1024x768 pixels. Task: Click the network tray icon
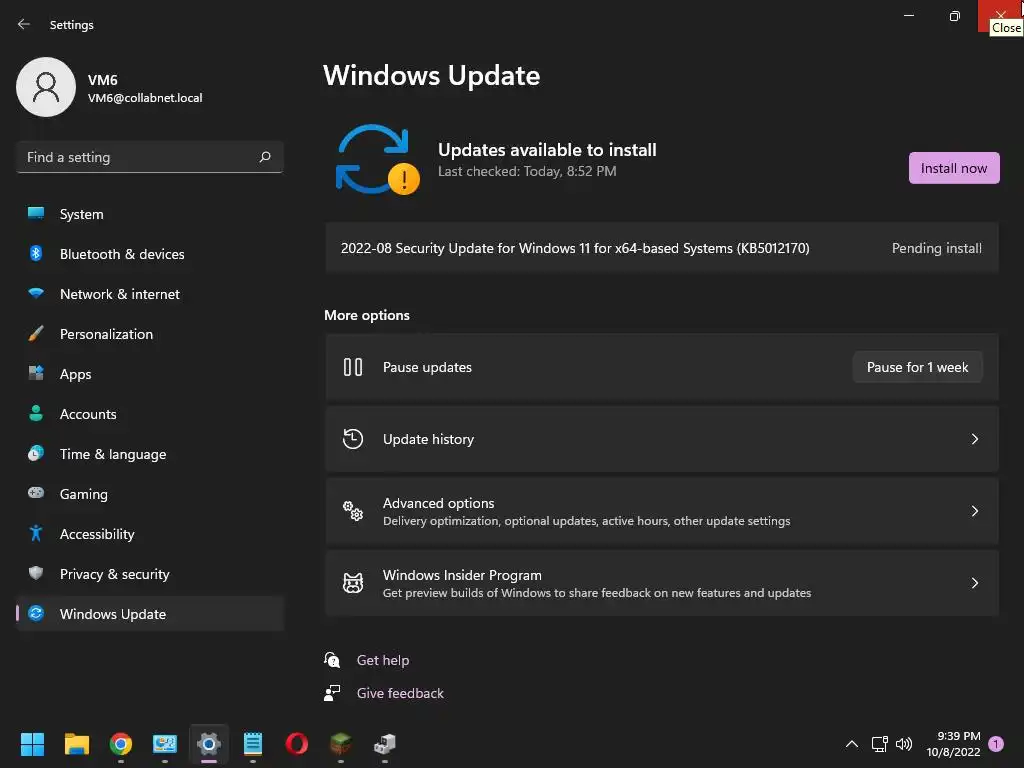(x=879, y=743)
